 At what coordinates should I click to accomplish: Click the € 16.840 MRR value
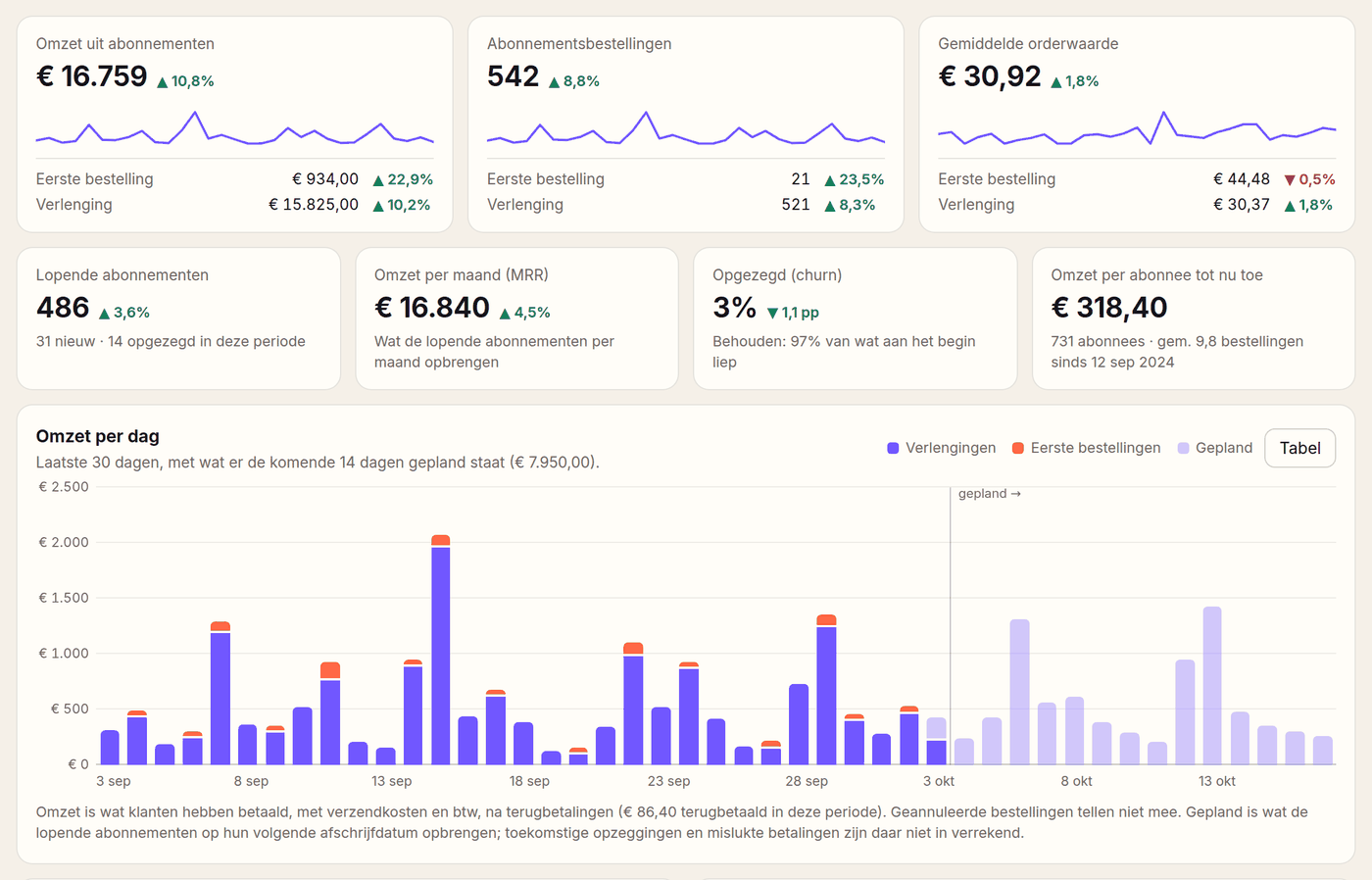coord(432,308)
